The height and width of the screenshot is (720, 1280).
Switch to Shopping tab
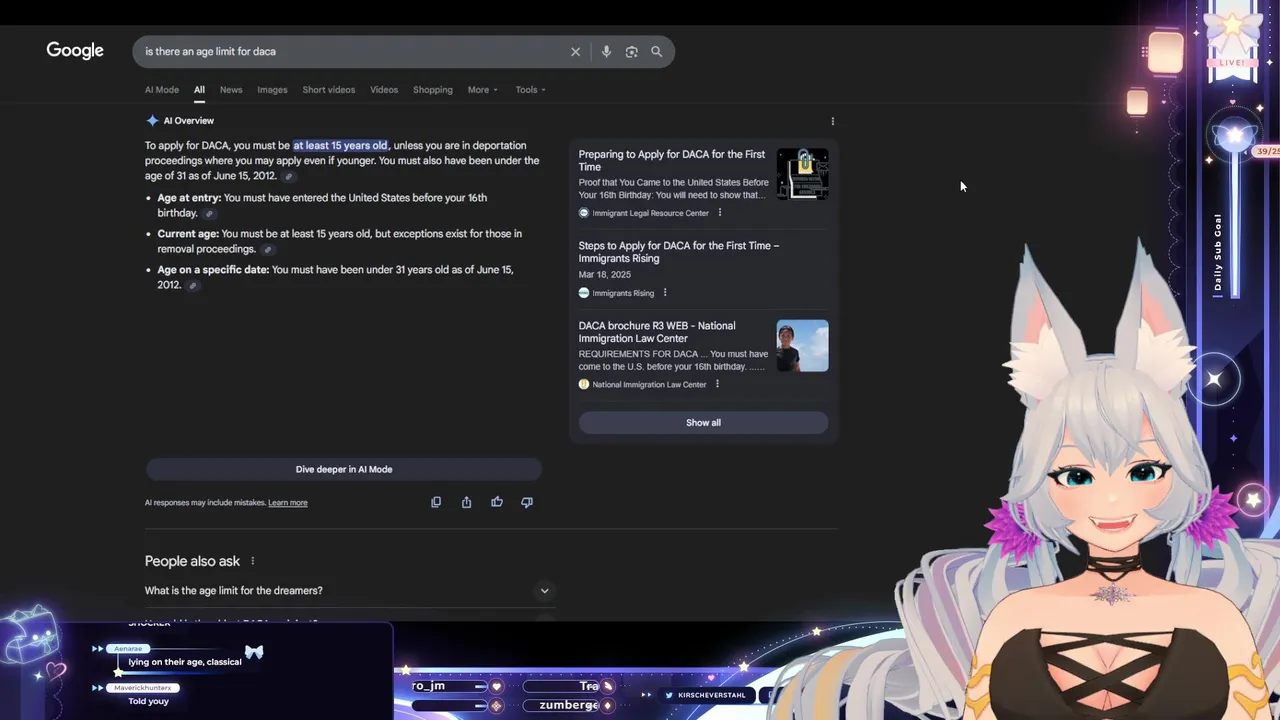[x=433, y=90]
